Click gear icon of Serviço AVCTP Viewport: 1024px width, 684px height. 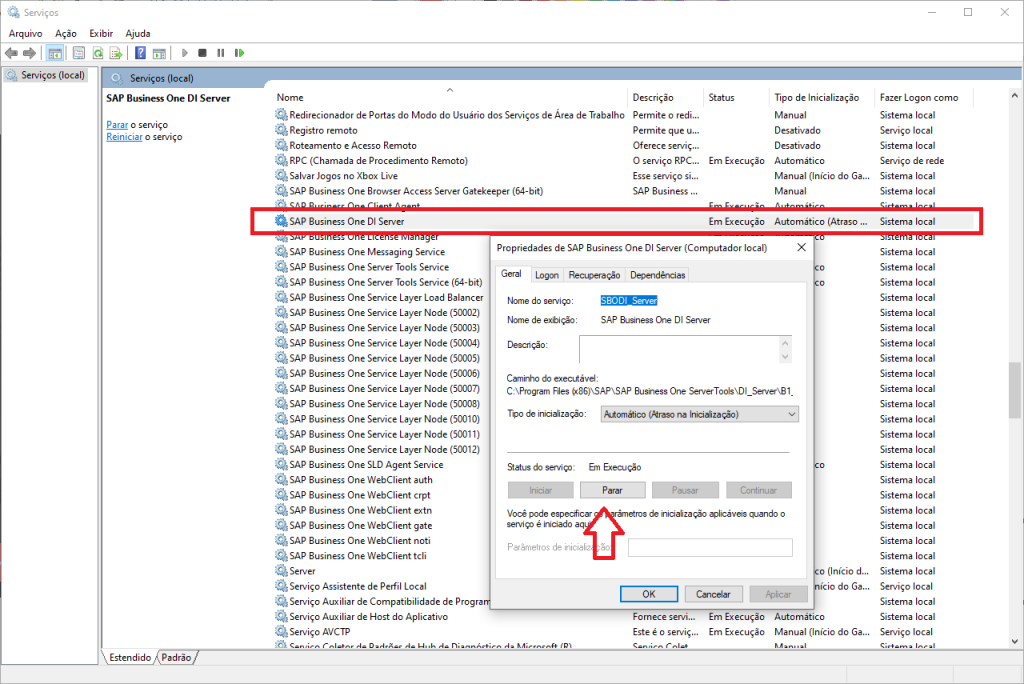tap(281, 632)
